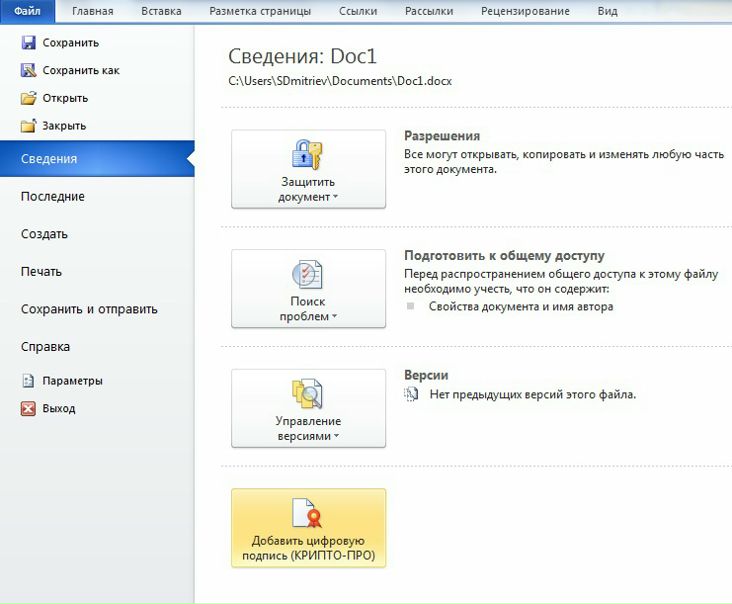
Task: Expand the Управление версиями dropdown
Action: (308, 429)
